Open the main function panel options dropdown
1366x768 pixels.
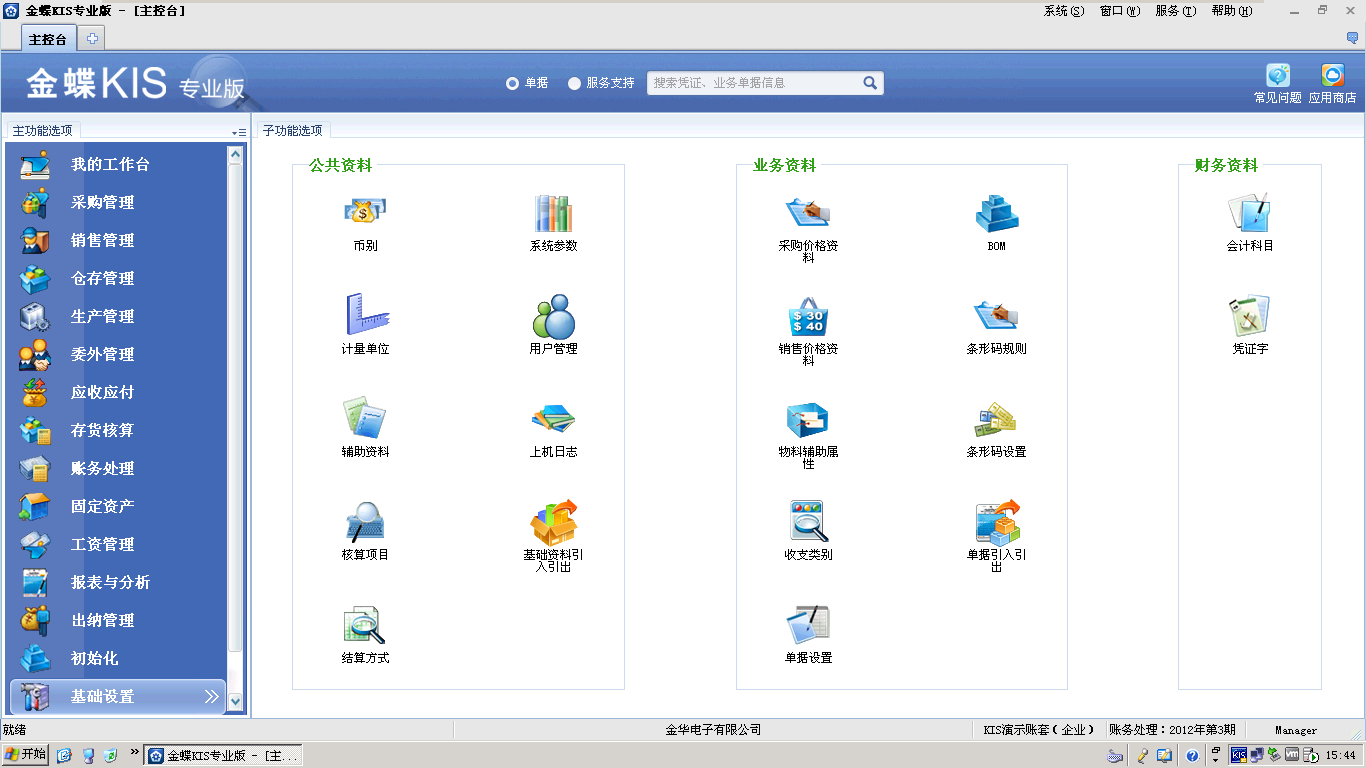point(239,132)
